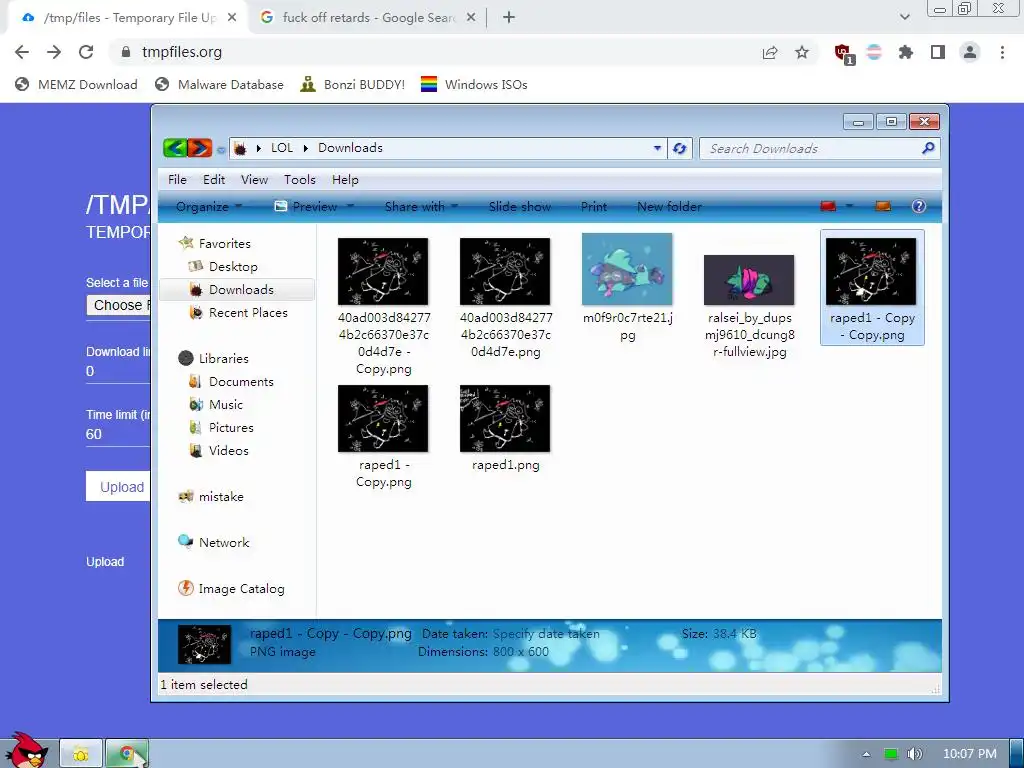Click the Slide show button

coord(520,206)
